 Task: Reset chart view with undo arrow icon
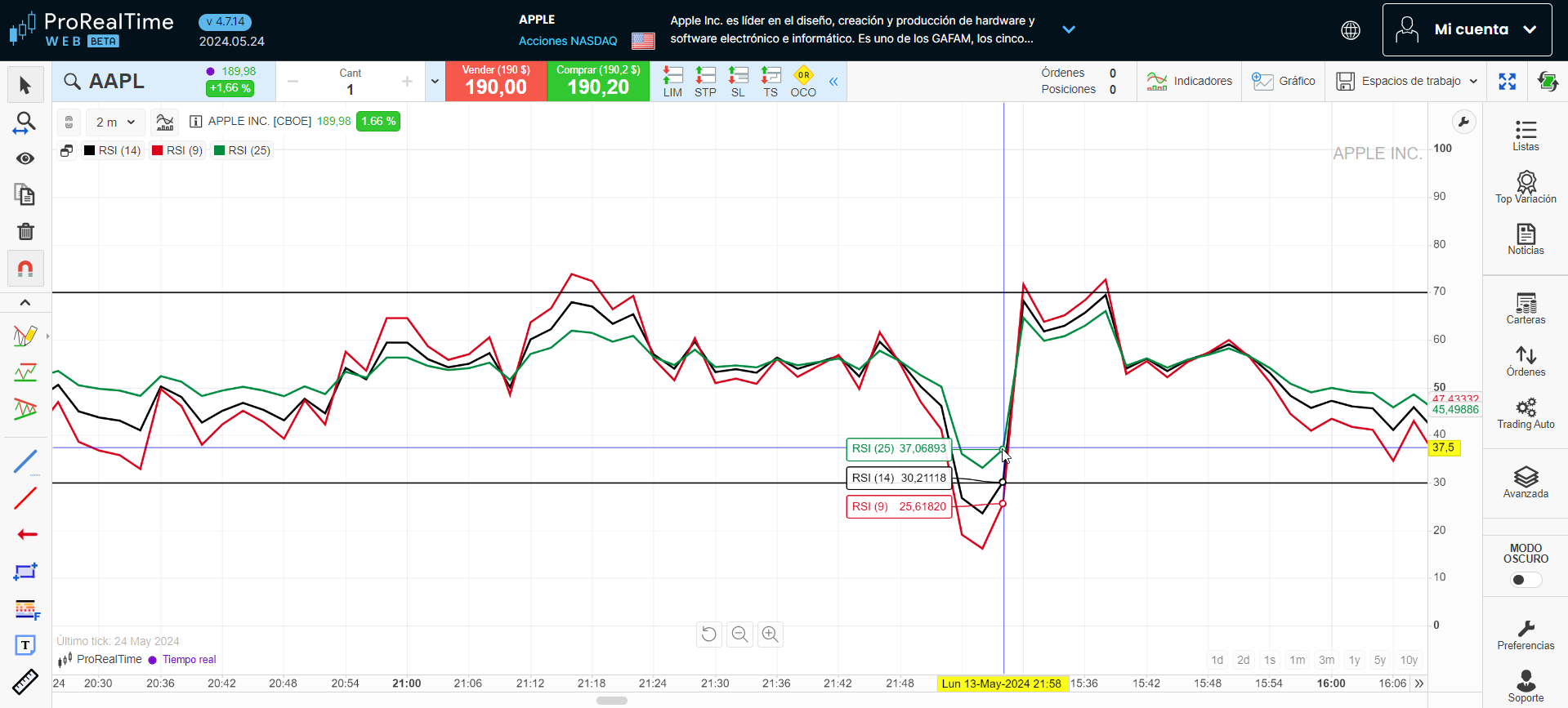tap(709, 635)
